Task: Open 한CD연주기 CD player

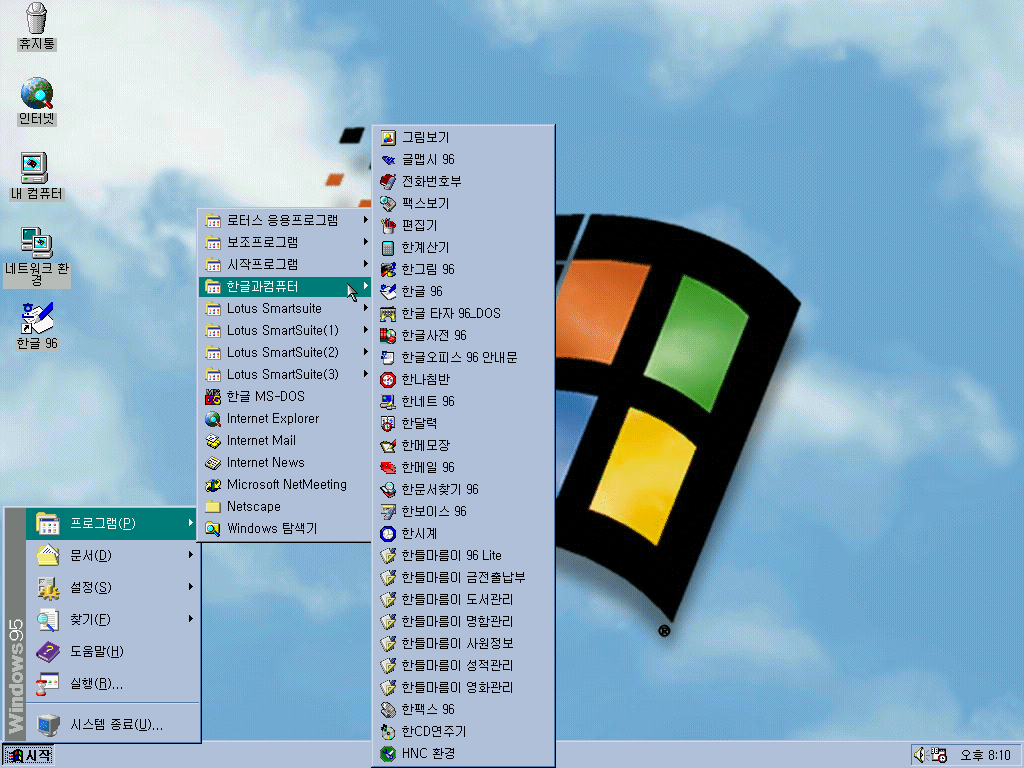Action: click(463, 731)
